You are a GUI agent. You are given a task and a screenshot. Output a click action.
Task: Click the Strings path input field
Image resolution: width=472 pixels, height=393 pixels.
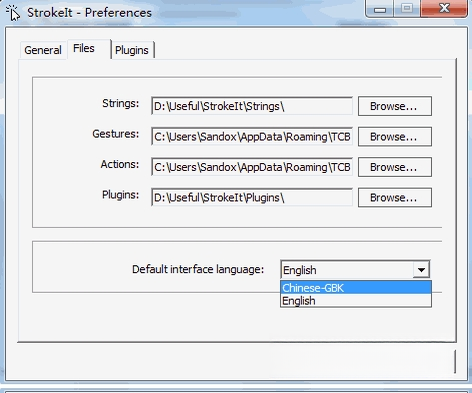pyautogui.click(x=252, y=106)
